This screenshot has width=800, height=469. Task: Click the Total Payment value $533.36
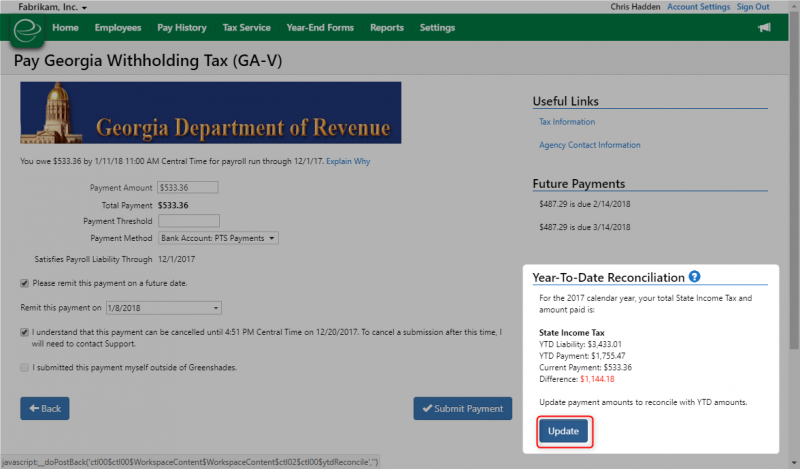pos(173,205)
